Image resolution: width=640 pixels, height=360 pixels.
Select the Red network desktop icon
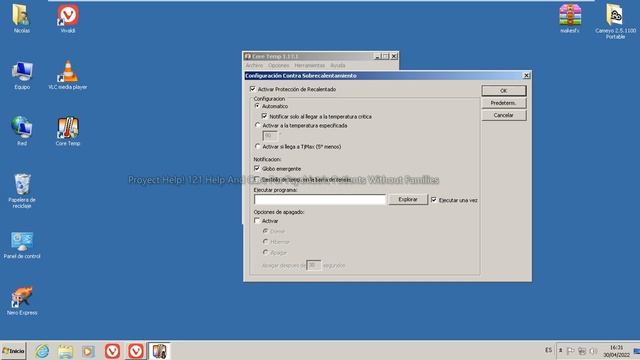point(22,131)
